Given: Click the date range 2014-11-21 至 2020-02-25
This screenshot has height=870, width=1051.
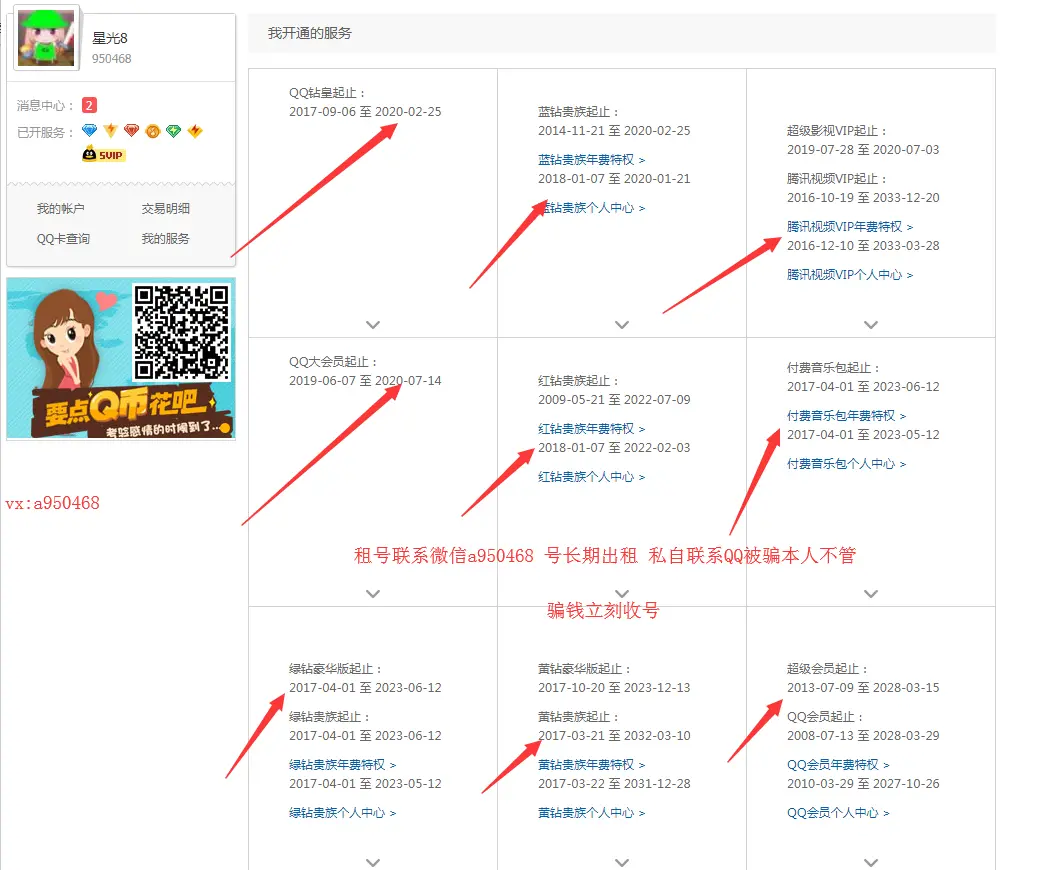Looking at the screenshot, I should (614, 131).
